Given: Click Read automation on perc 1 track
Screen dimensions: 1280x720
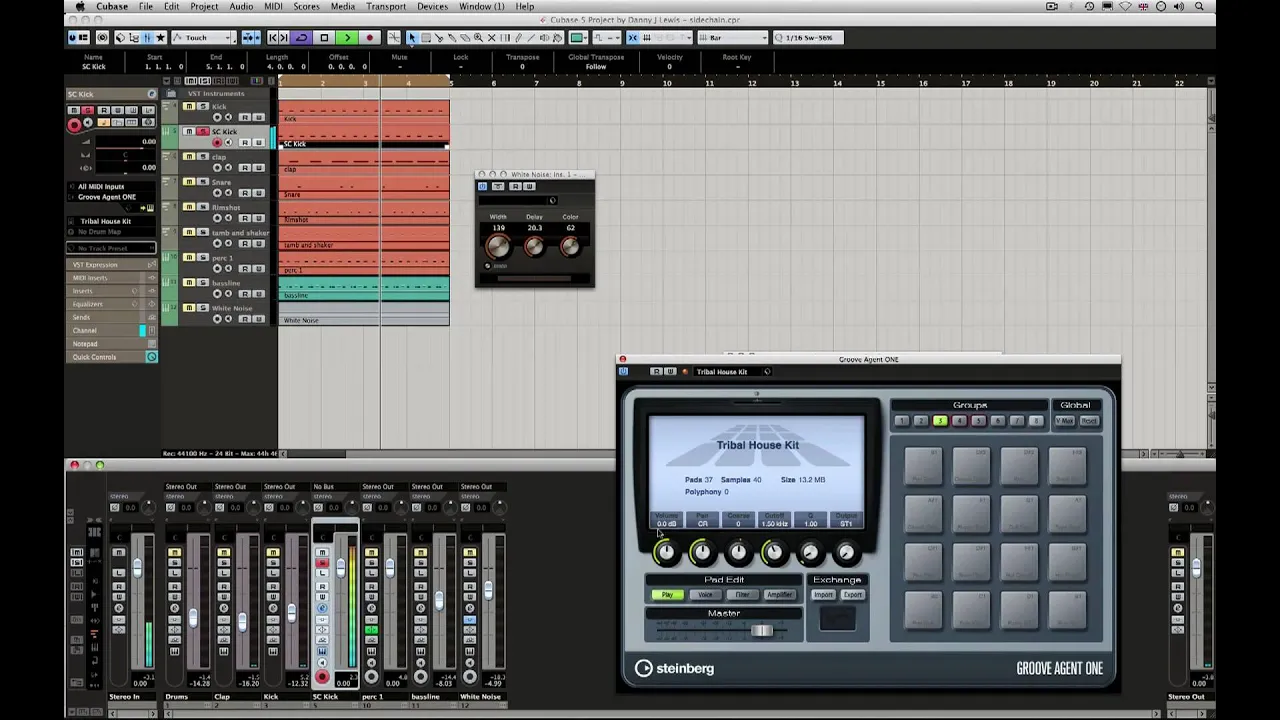Looking at the screenshot, I should pyautogui.click(x=244, y=268).
